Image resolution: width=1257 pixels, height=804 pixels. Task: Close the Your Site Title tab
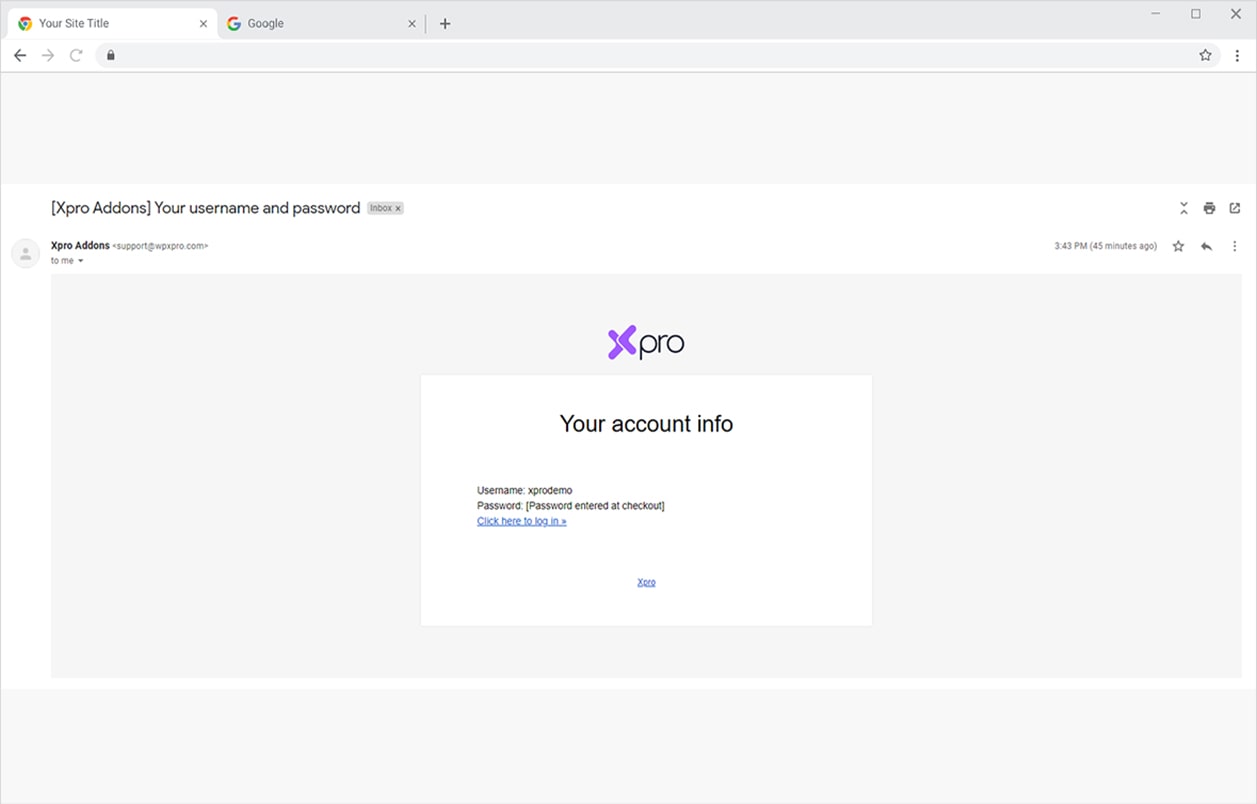coord(204,24)
